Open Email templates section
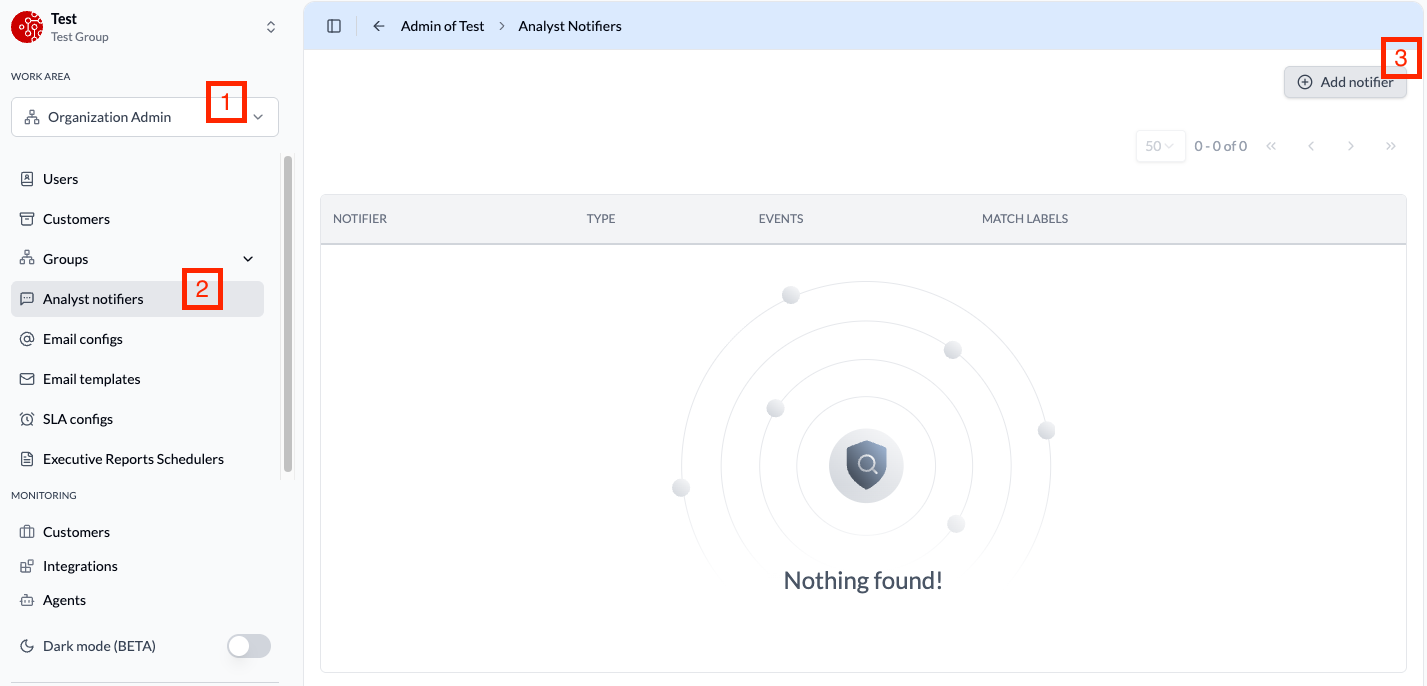Viewport: 1427px width, 686px height. [91, 378]
